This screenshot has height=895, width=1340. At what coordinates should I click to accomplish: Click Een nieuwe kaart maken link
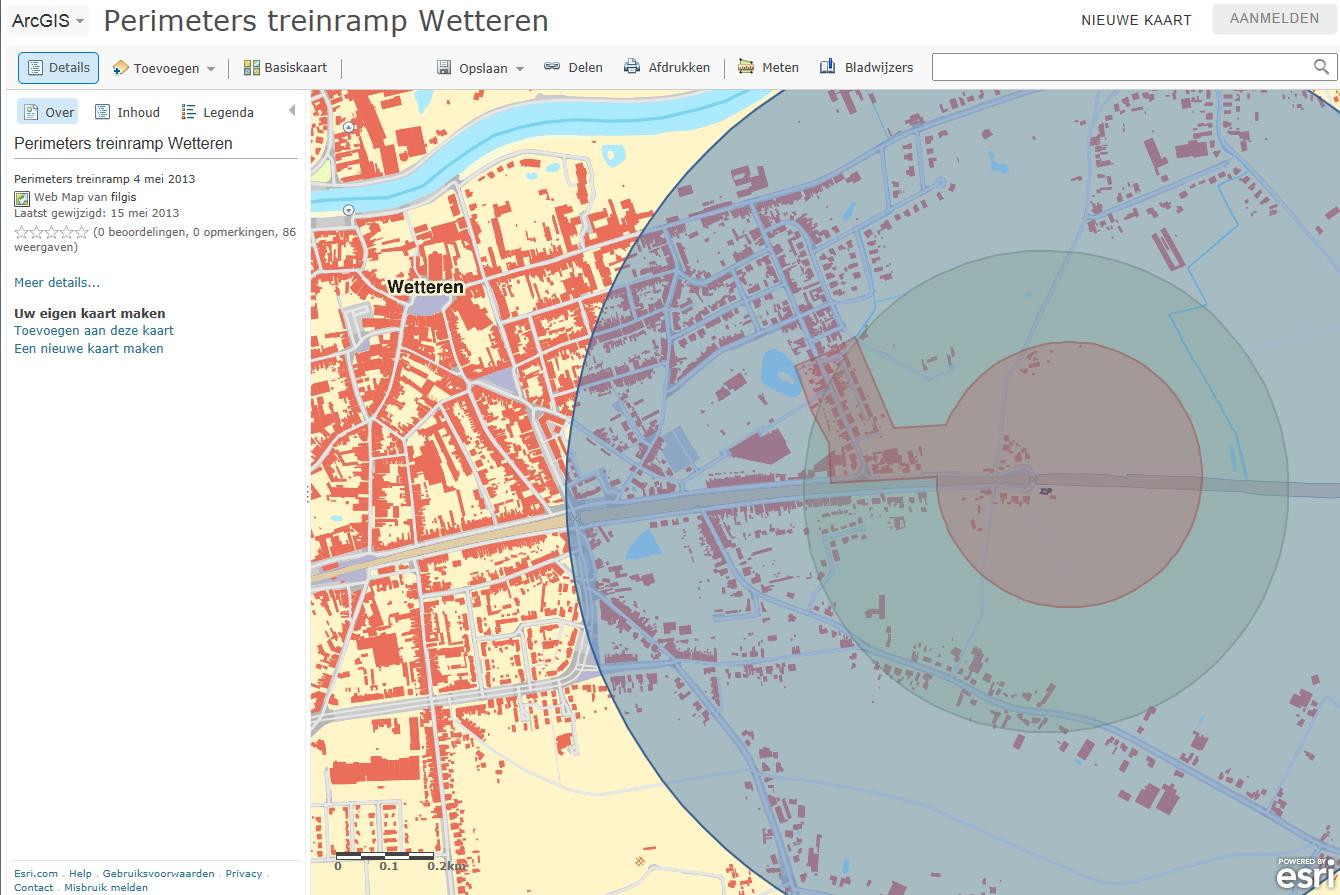coord(89,349)
